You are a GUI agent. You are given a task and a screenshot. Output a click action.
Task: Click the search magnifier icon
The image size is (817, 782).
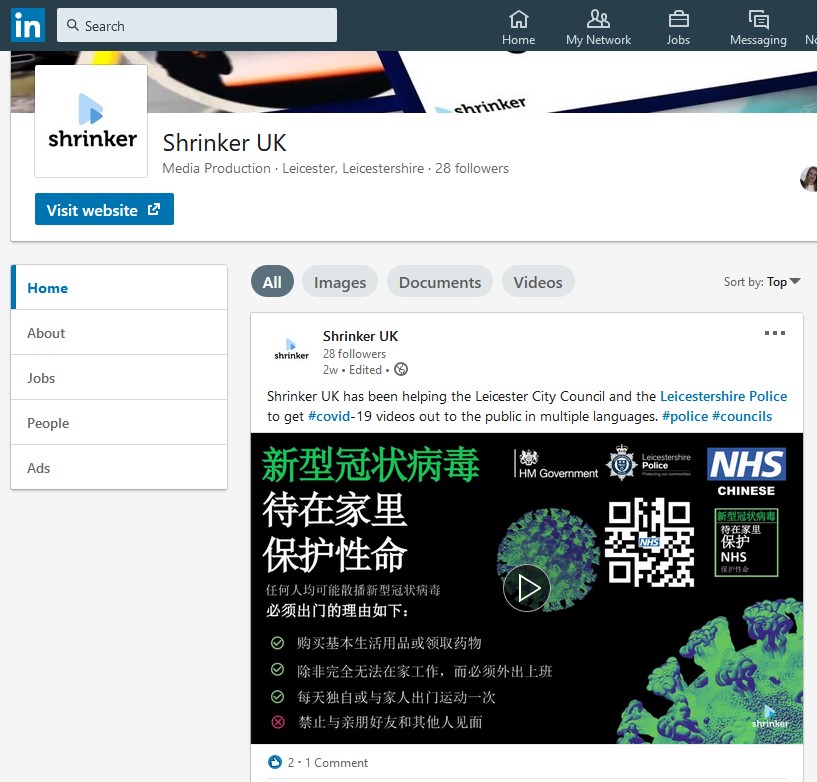(73, 25)
